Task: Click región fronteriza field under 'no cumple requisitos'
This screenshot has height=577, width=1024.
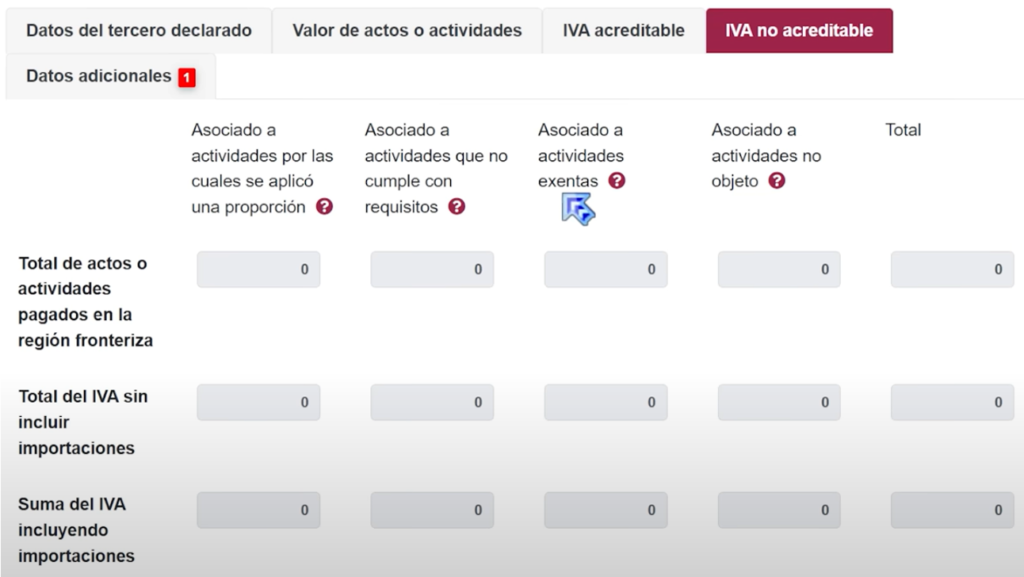Action: click(x=432, y=269)
